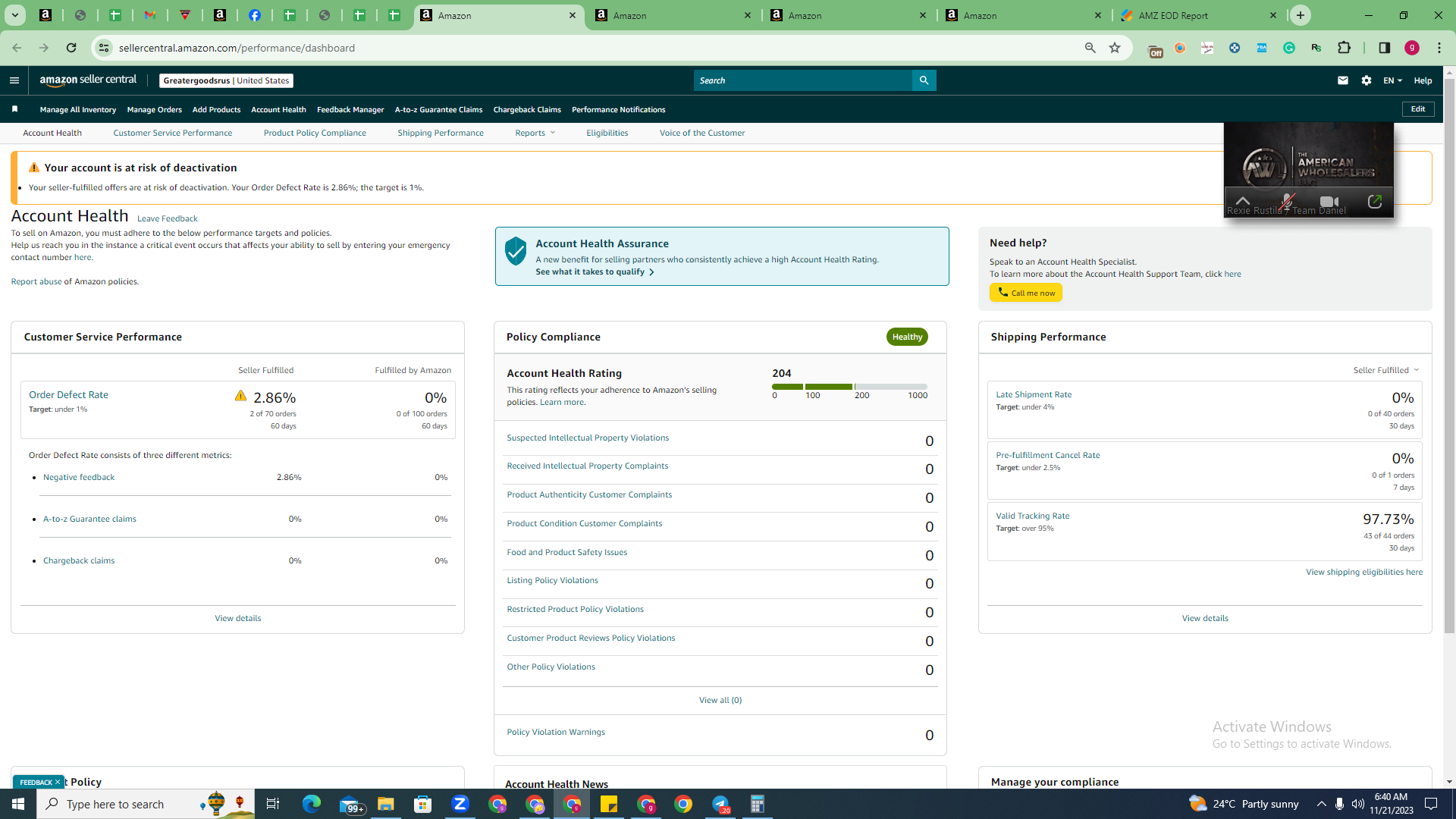Screen dimensions: 1456x819
Task: Click Manage All Inventory in the nav bar
Action: click(78, 109)
